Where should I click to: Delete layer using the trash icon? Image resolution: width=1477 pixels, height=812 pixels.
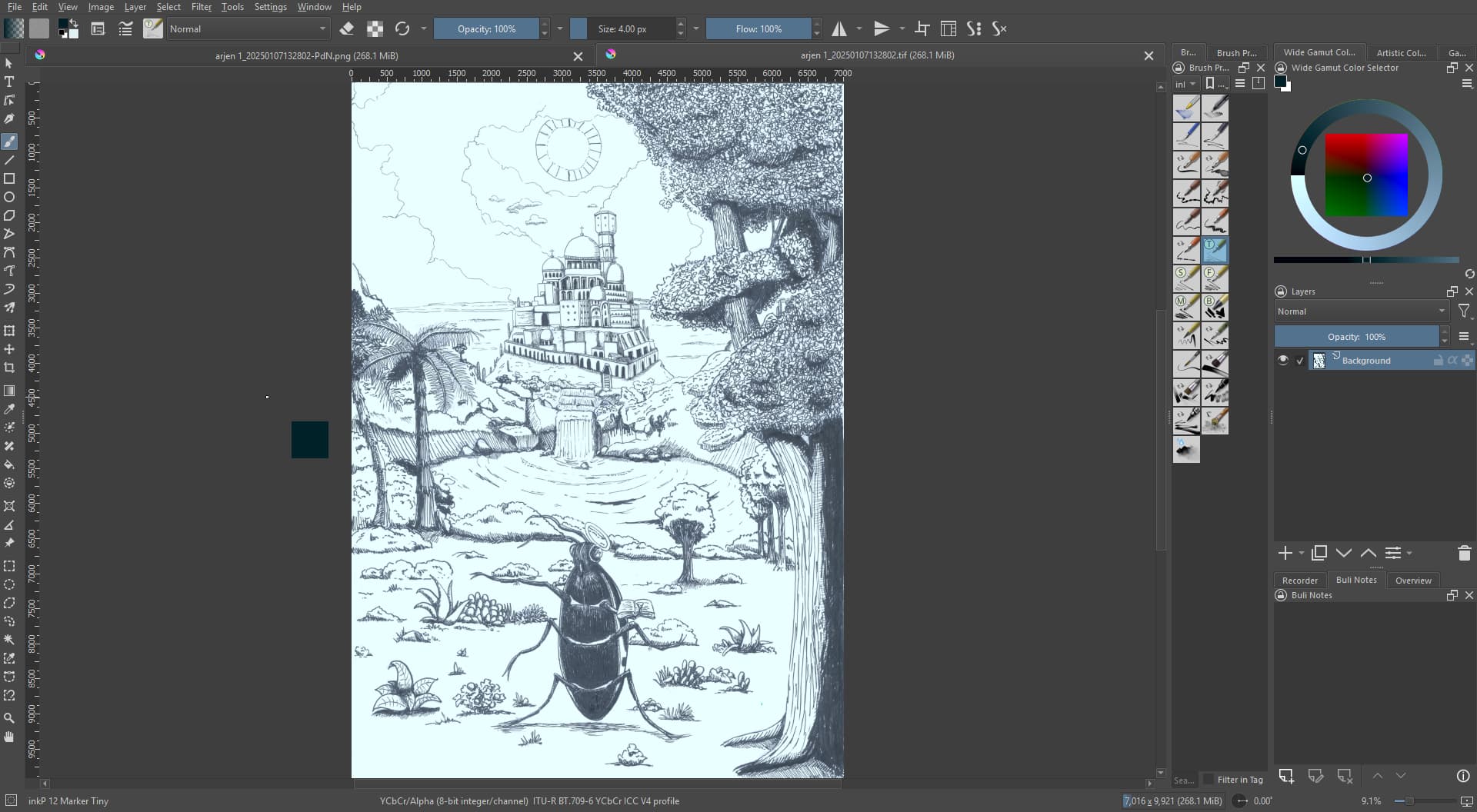[x=1464, y=553]
